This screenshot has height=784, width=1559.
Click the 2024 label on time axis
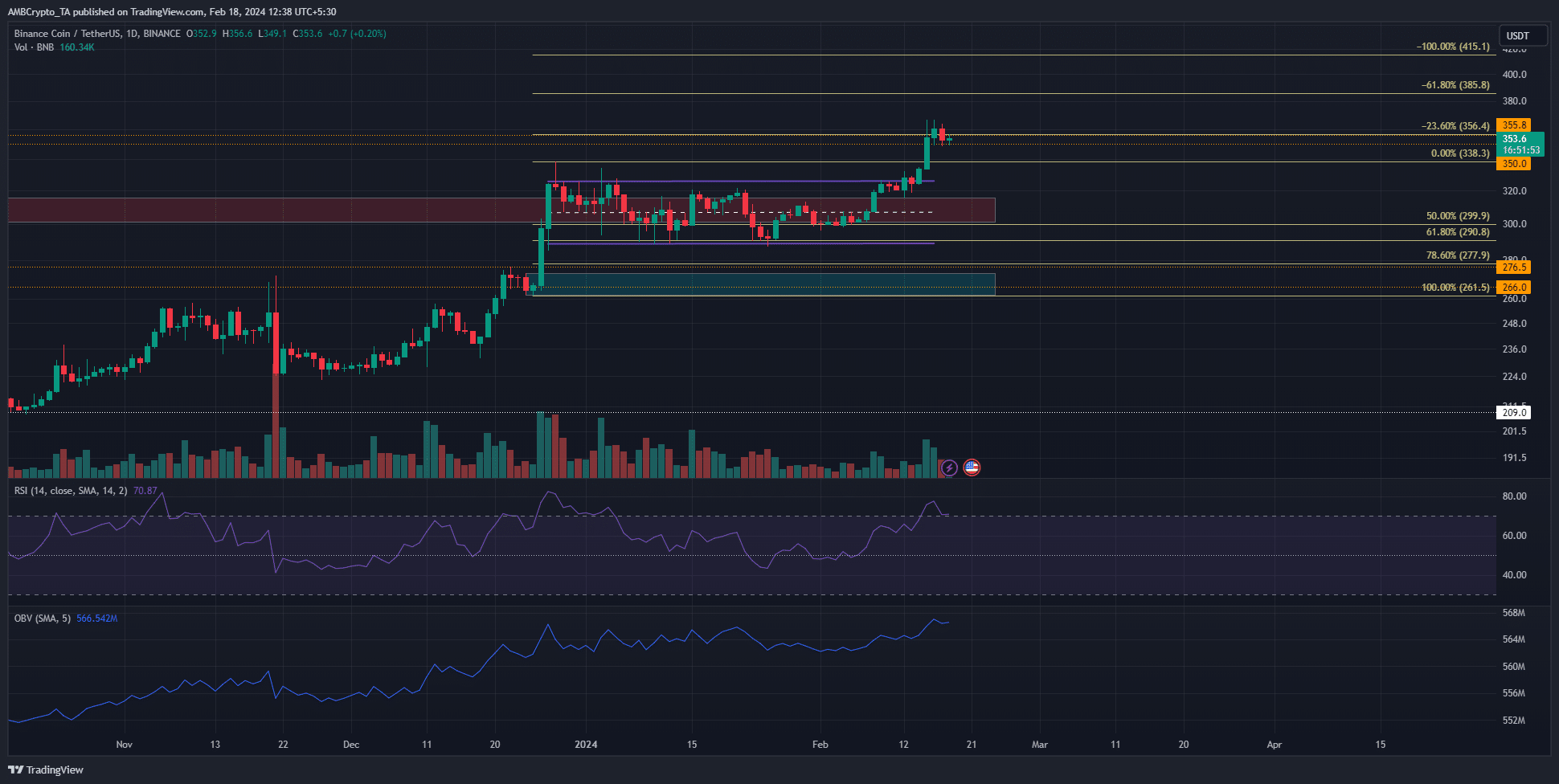point(586,745)
